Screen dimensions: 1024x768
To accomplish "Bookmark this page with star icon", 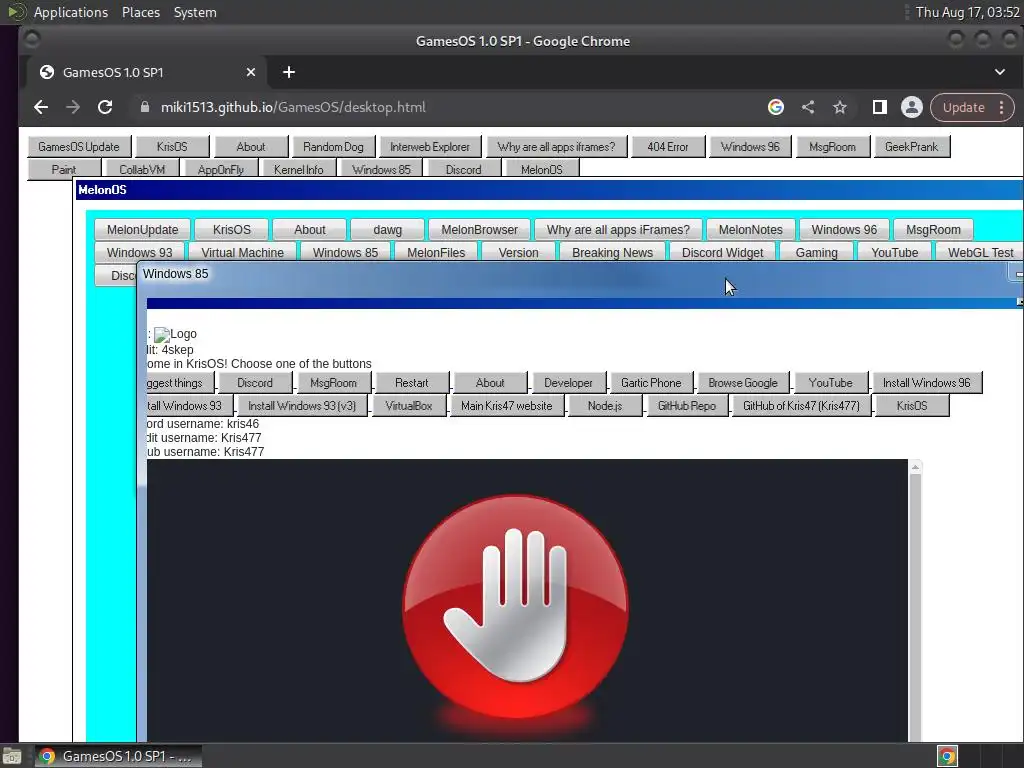I will [840, 107].
